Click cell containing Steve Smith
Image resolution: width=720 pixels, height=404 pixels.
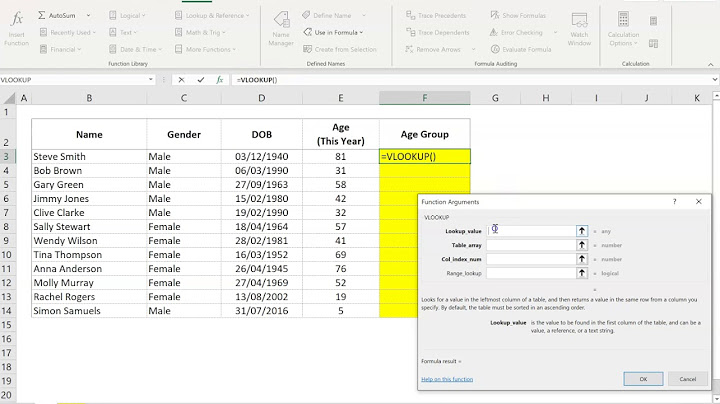pos(89,157)
